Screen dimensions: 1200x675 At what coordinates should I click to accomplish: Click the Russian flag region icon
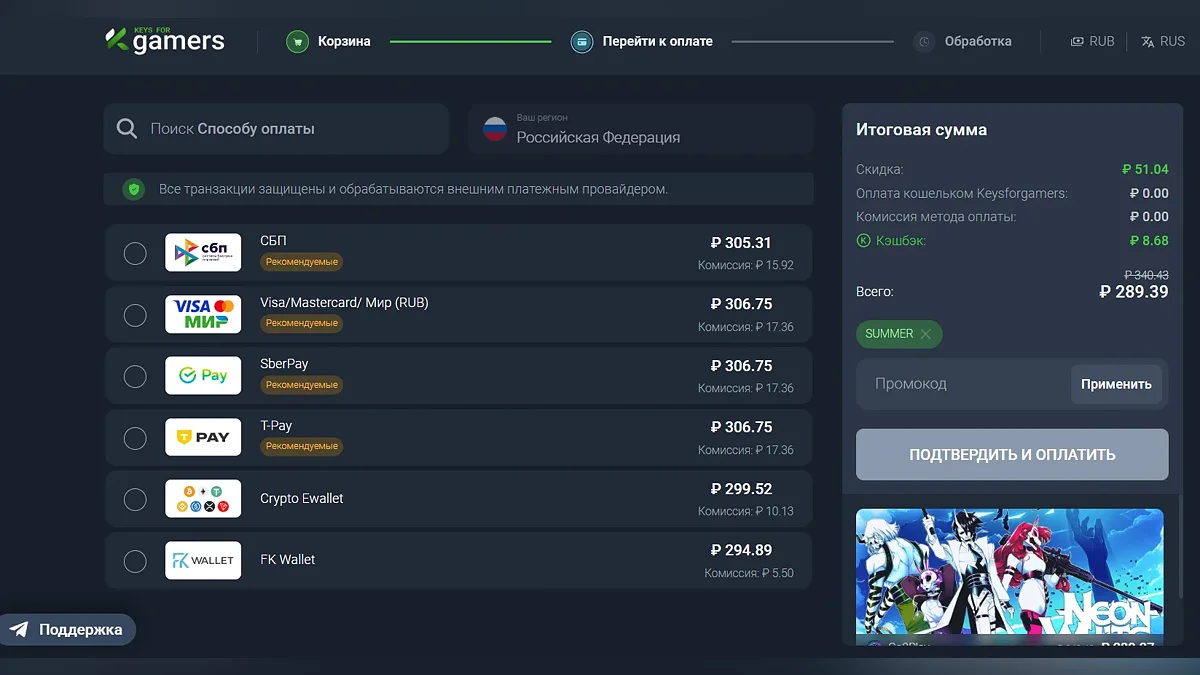[x=495, y=129]
